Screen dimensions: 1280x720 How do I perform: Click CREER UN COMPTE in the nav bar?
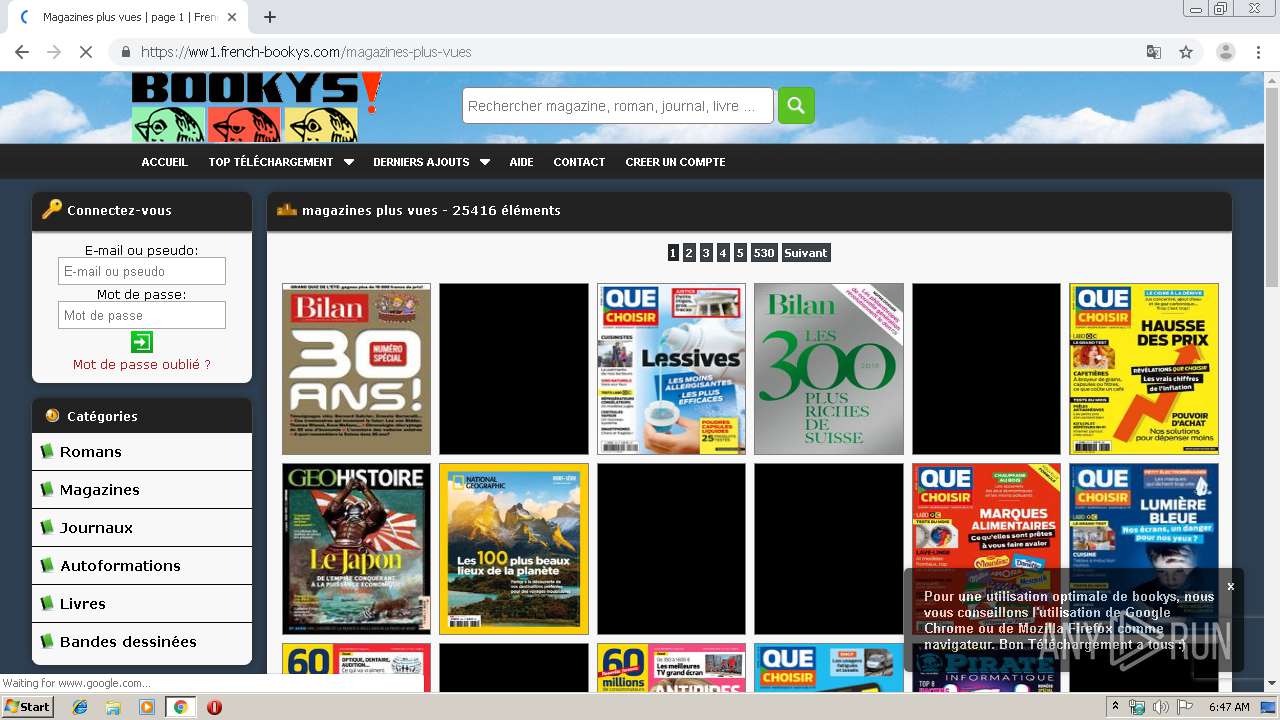675,162
